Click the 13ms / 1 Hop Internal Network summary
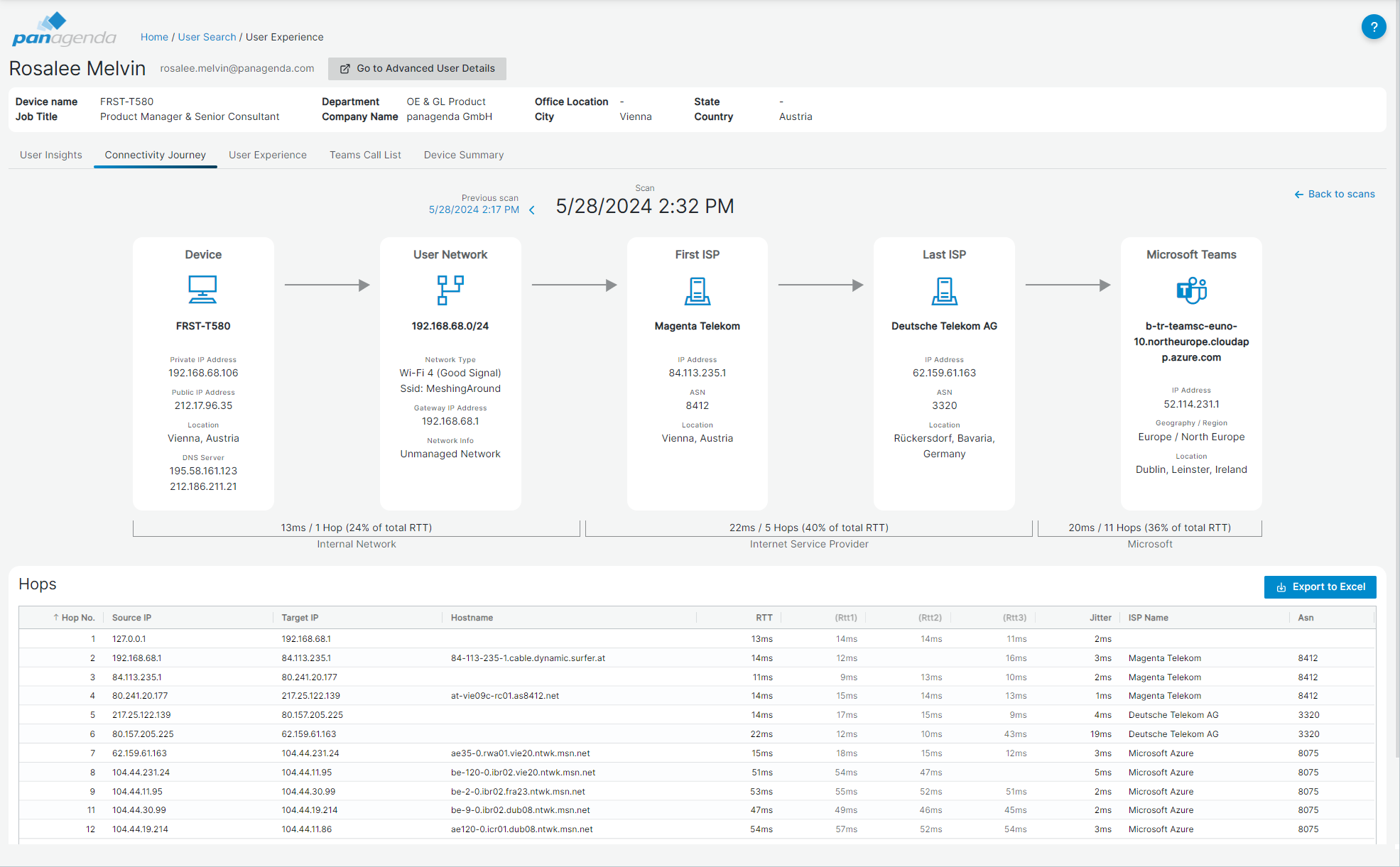The image size is (1400, 867). 357,528
